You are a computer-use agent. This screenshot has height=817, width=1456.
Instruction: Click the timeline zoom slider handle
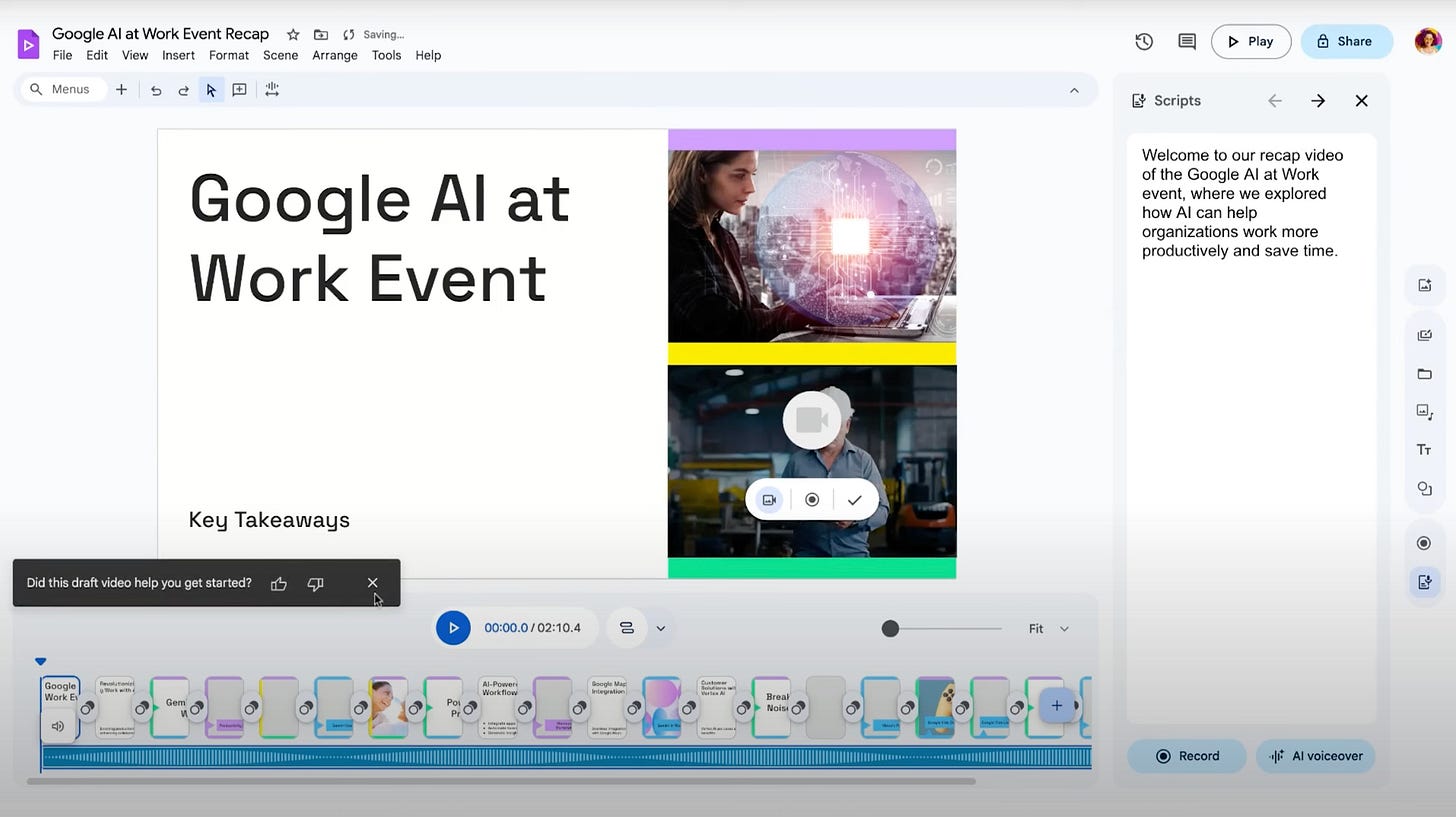890,628
